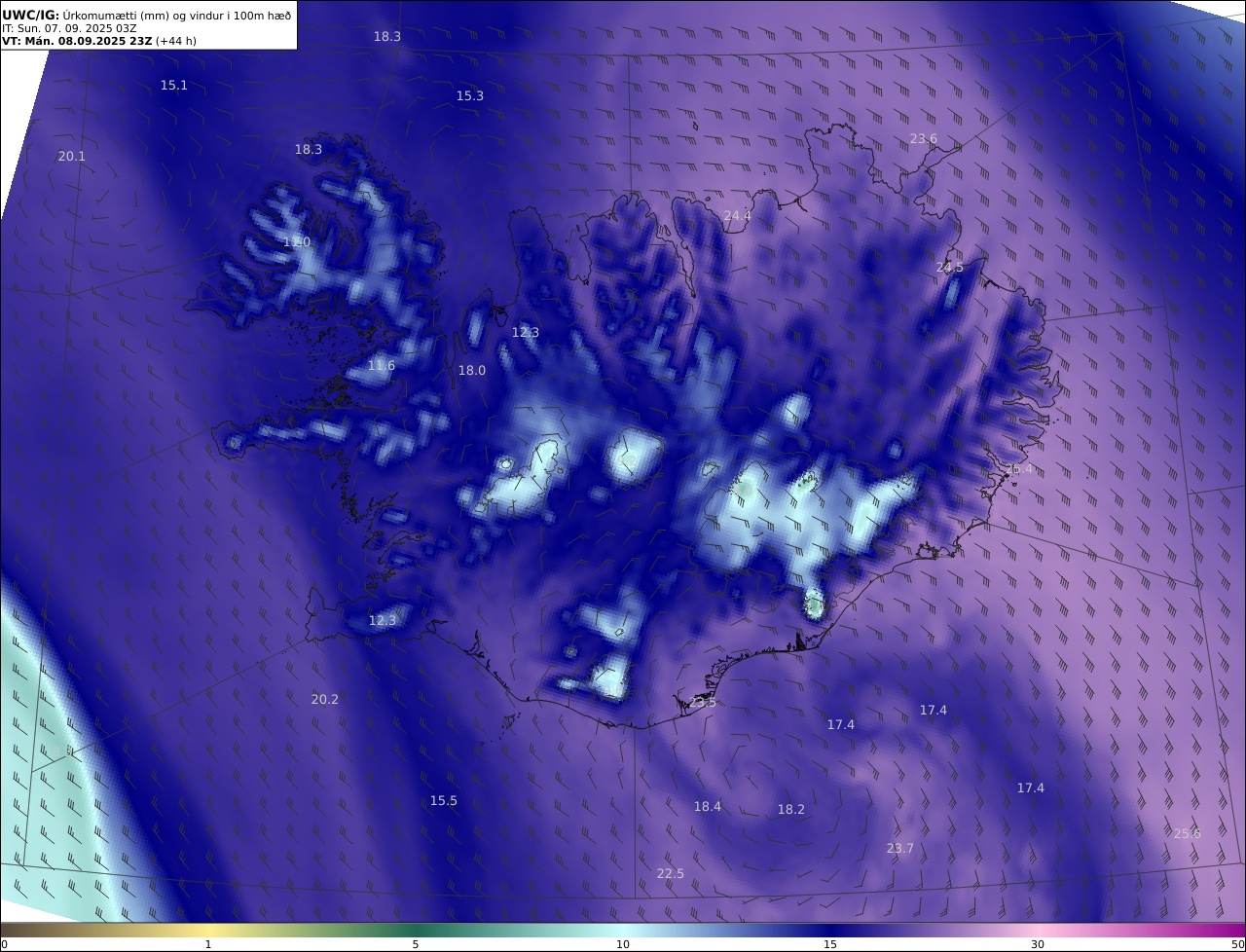Viewport: 1246px width, 952px height.
Task: Click the IT: Sun. 07. 09. 2025 03Z line
Action: coord(69,28)
